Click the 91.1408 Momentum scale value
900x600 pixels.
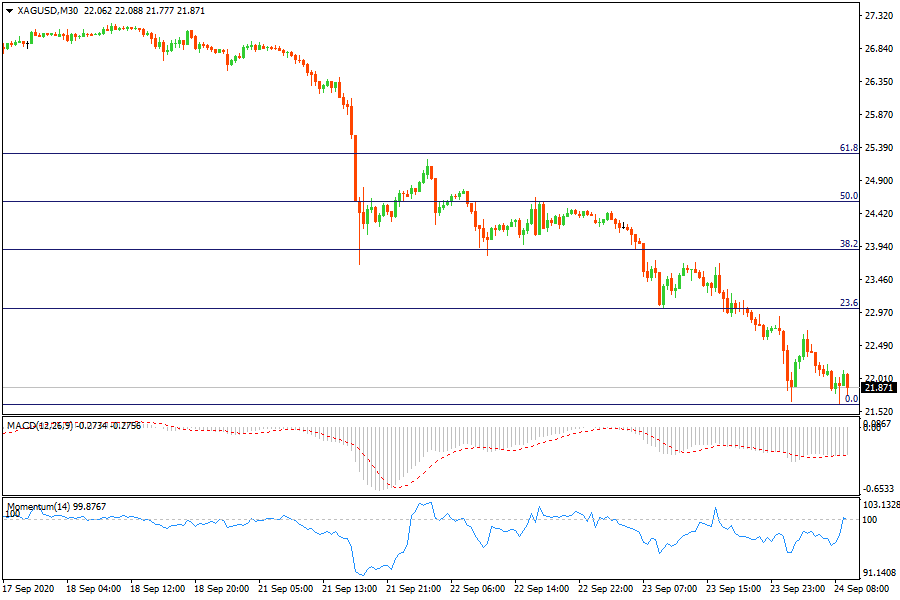(880, 573)
